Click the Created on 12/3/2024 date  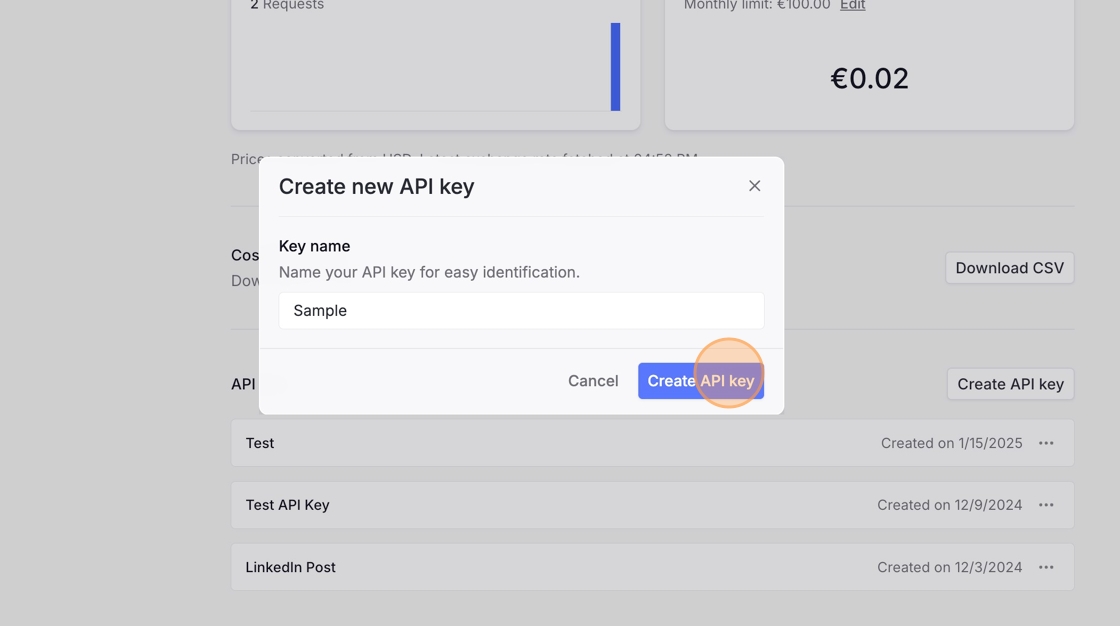point(949,567)
